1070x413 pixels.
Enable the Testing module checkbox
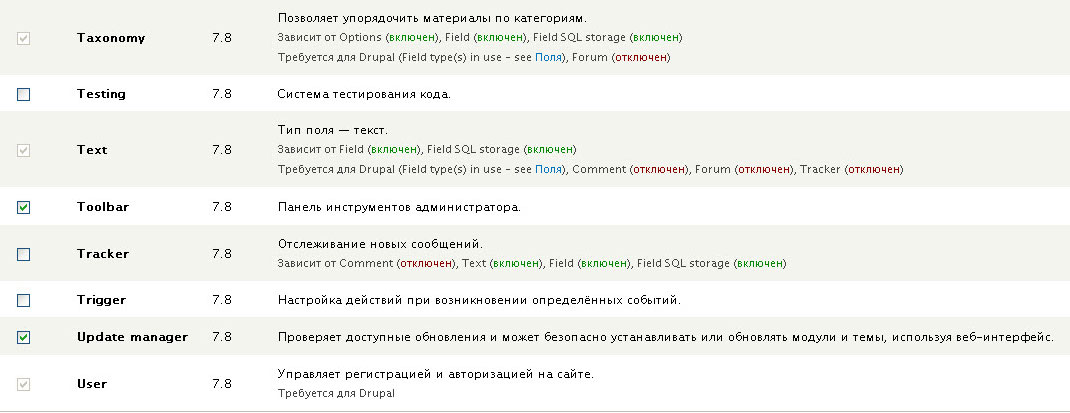(24, 94)
